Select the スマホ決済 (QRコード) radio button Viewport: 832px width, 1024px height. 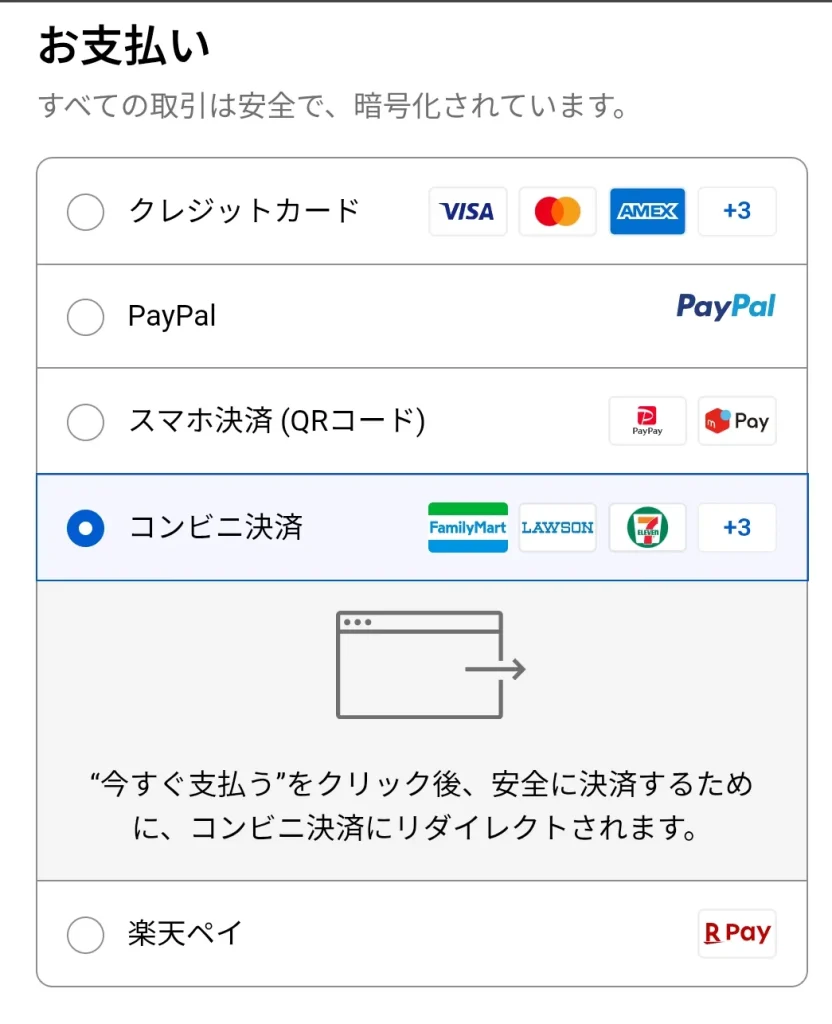85,421
